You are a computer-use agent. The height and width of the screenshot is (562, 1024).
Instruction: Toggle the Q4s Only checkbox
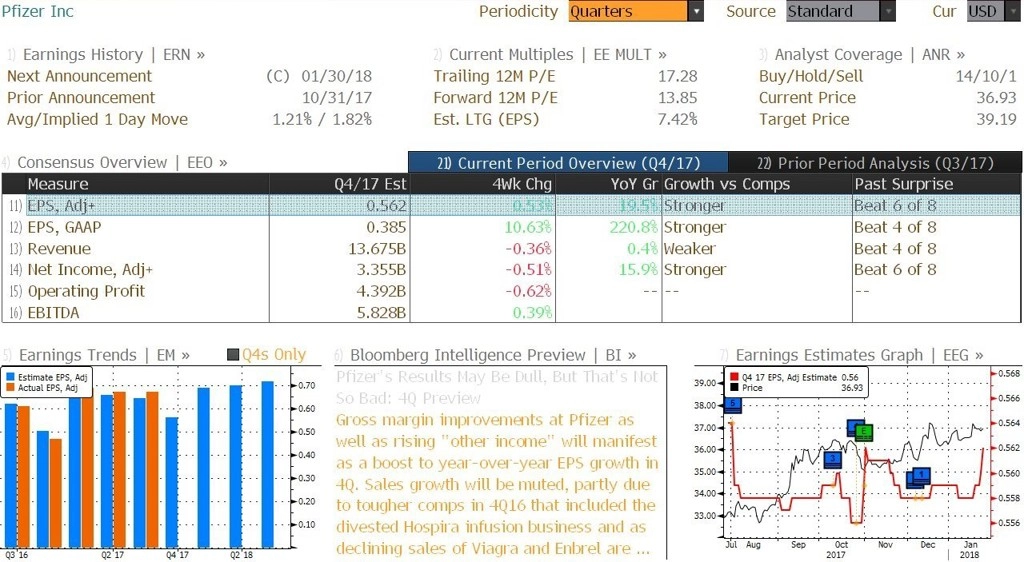233,354
